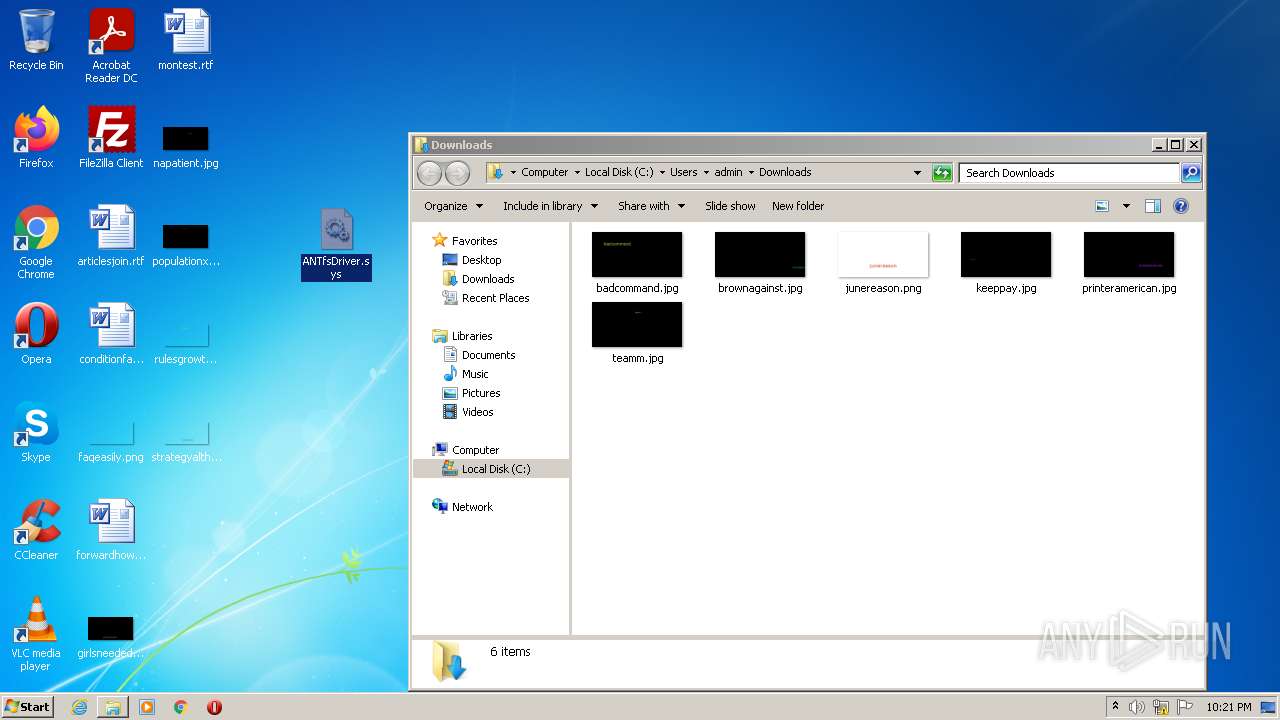Open Internet Explorer from the taskbar
The width and height of the screenshot is (1280, 720).
coord(79,707)
